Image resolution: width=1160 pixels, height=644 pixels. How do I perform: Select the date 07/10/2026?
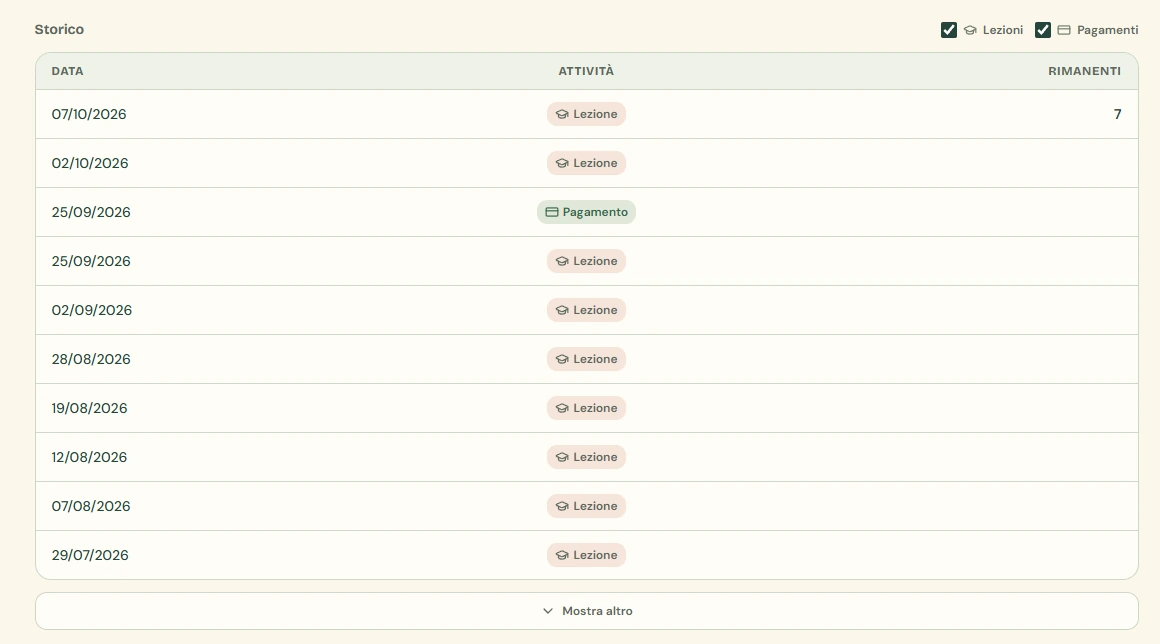[x=89, y=114]
